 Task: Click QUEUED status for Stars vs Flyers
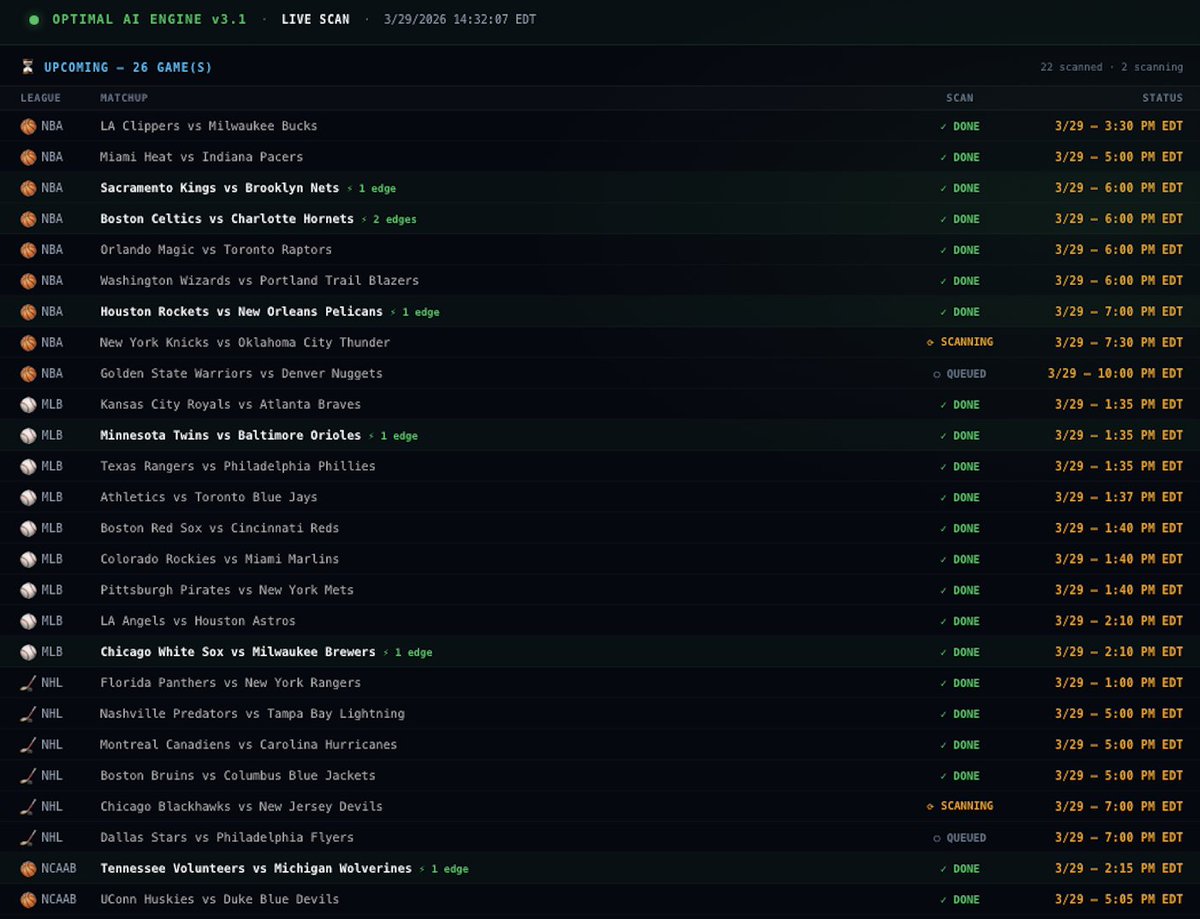pyautogui.click(x=960, y=838)
